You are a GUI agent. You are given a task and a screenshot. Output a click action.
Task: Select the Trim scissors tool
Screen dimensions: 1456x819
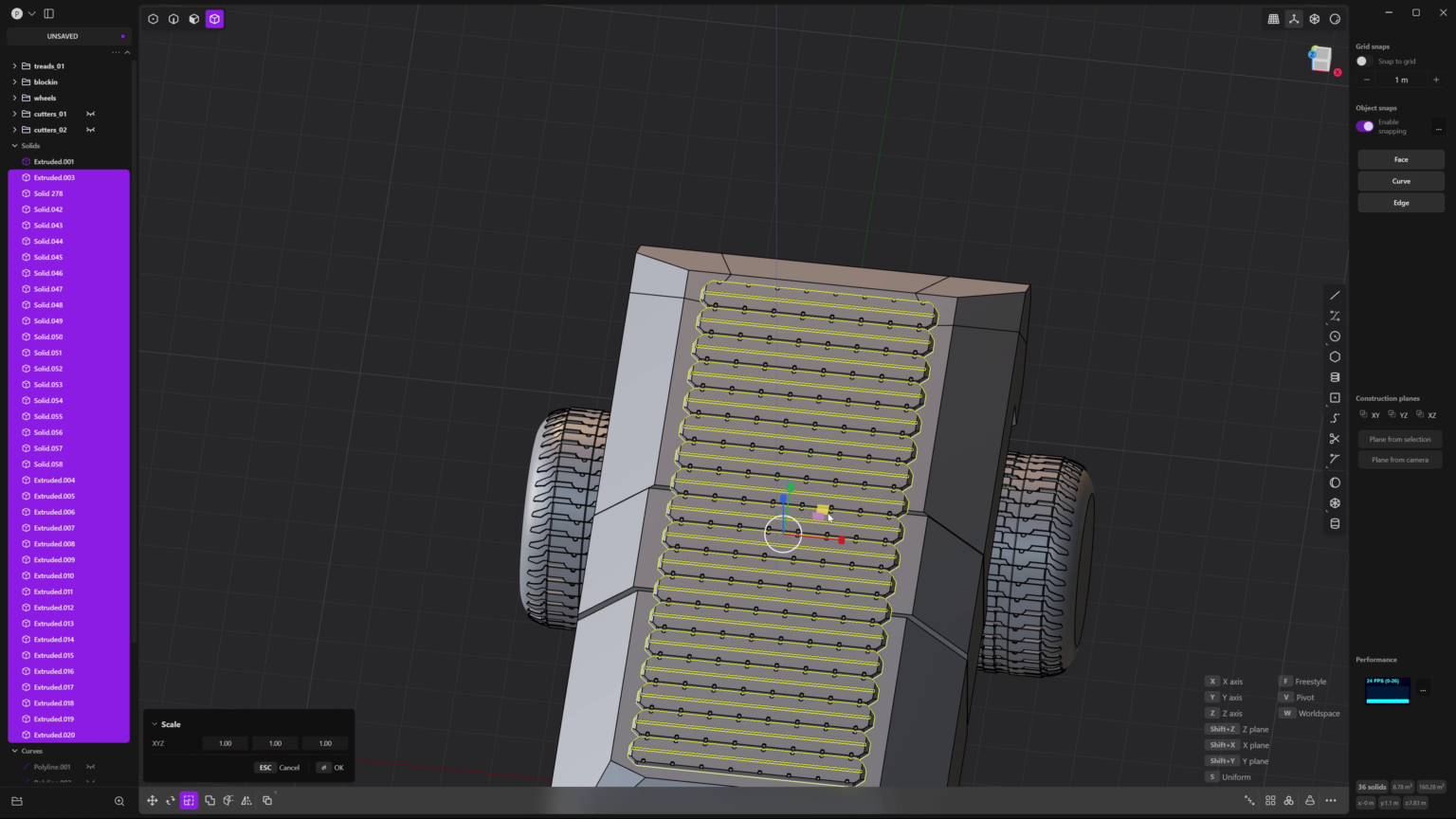[1335, 439]
